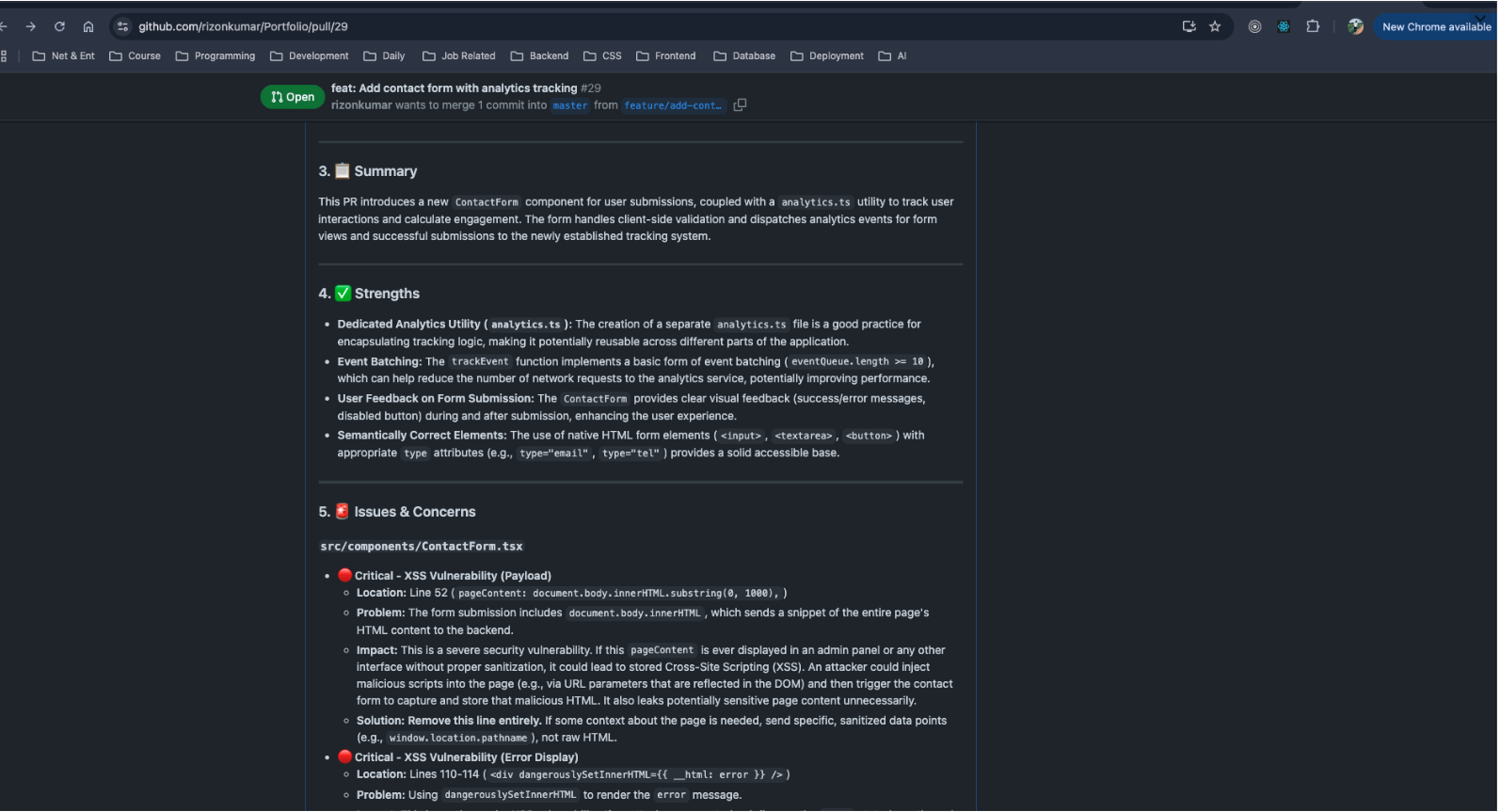Click the green Open status badge

(x=293, y=97)
